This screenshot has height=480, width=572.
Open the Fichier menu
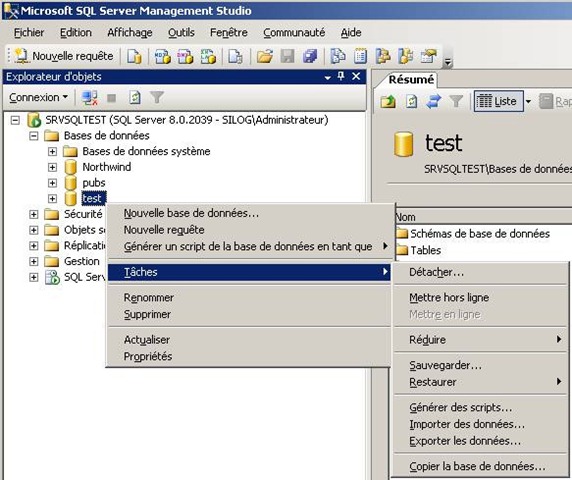tap(29, 32)
